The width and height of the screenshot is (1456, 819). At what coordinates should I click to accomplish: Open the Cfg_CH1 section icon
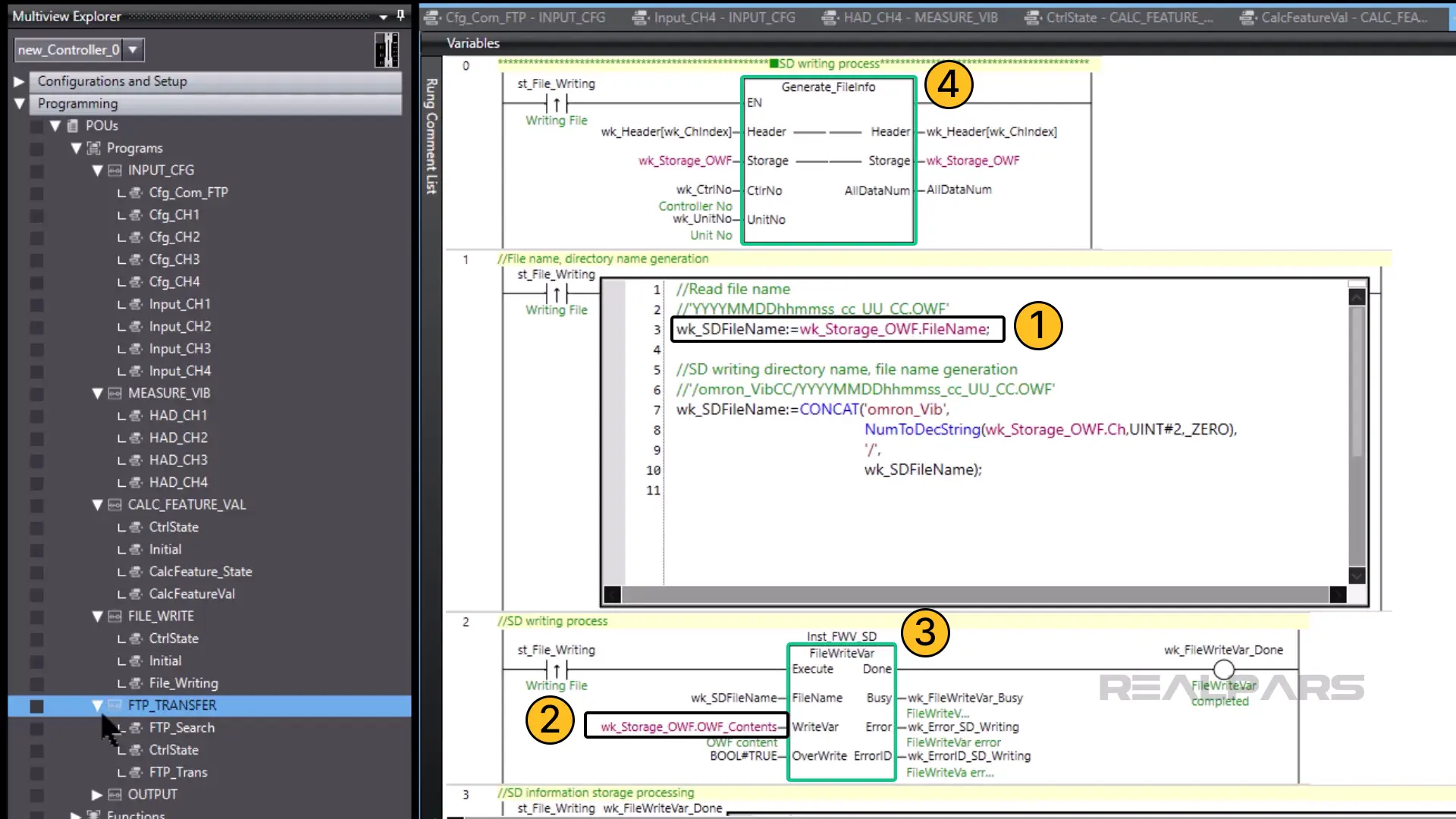pyautogui.click(x=136, y=215)
